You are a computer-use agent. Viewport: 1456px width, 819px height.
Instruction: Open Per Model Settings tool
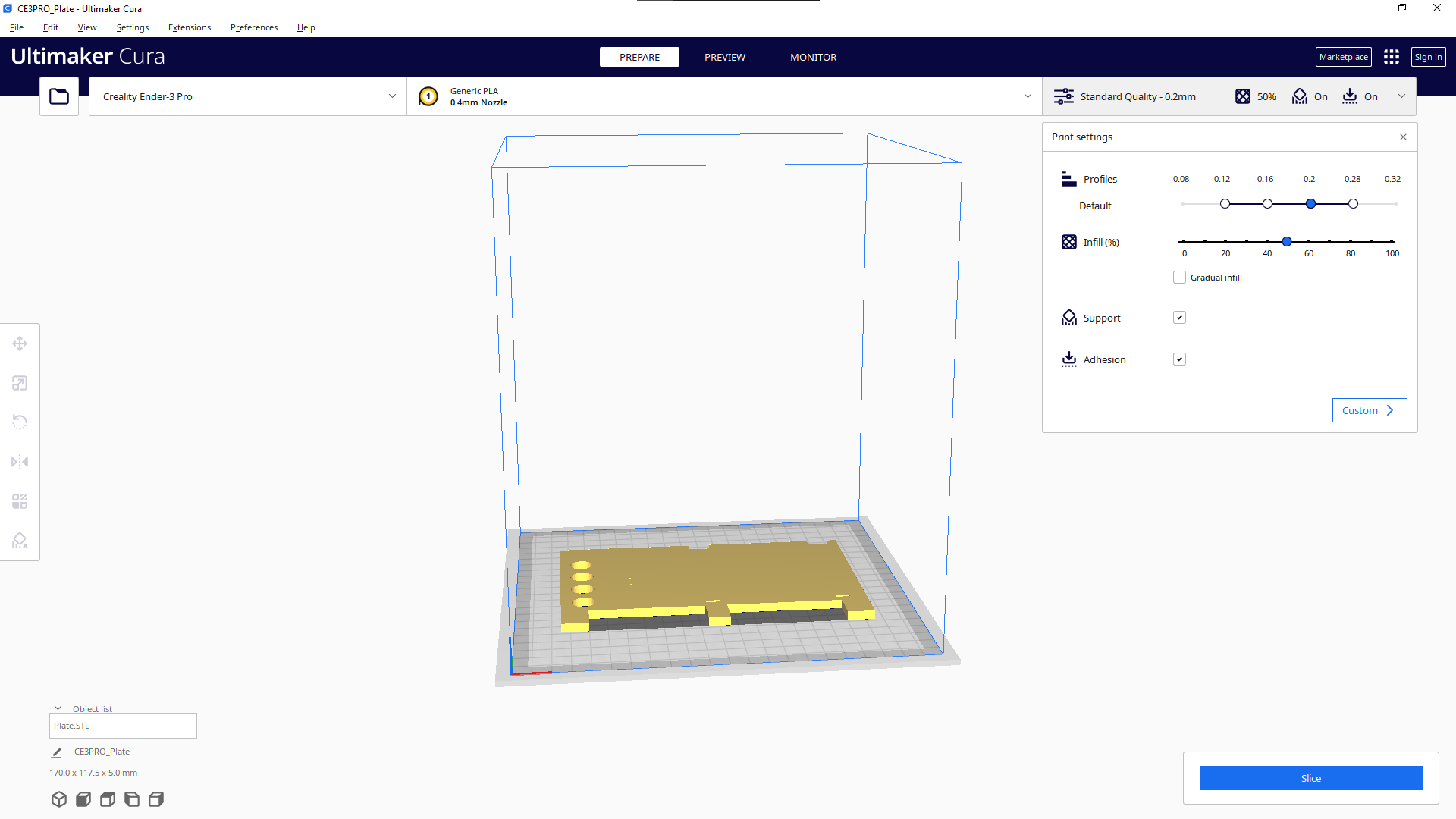click(20, 501)
